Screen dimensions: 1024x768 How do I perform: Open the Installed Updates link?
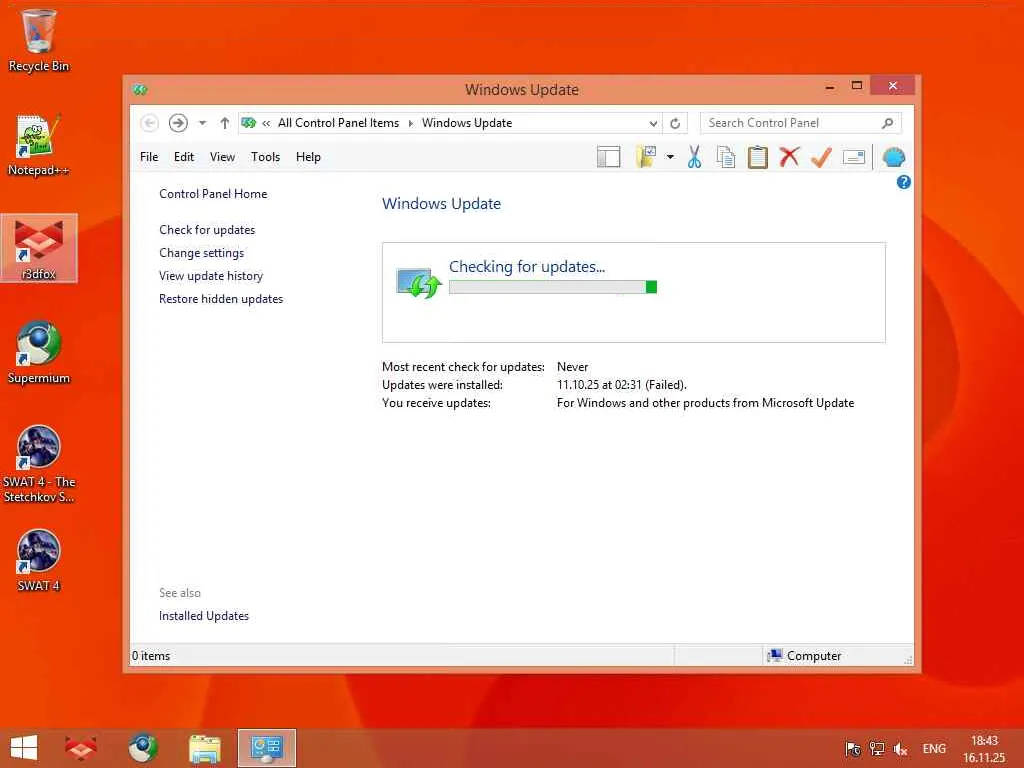click(x=204, y=616)
